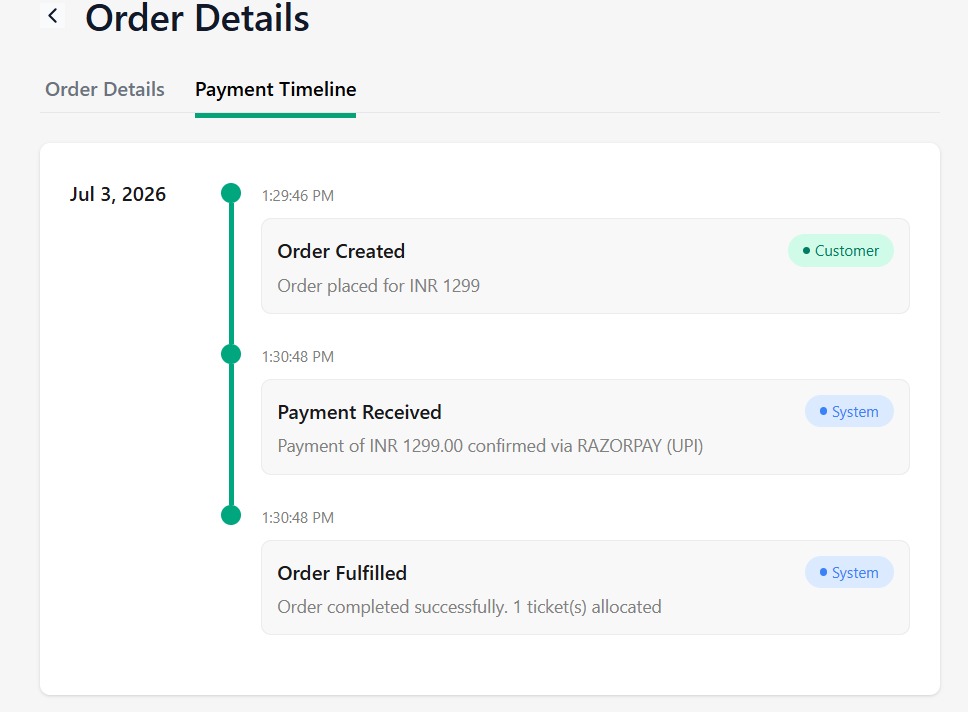The width and height of the screenshot is (968, 712).
Task: Click the 'Order placed for INR 1299' text
Action: coord(378,286)
